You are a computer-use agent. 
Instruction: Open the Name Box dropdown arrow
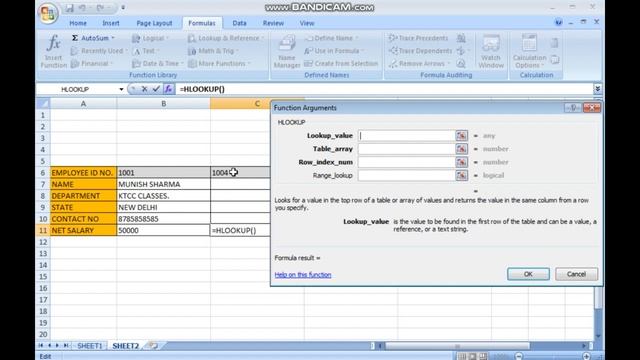pyautogui.click(x=121, y=89)
